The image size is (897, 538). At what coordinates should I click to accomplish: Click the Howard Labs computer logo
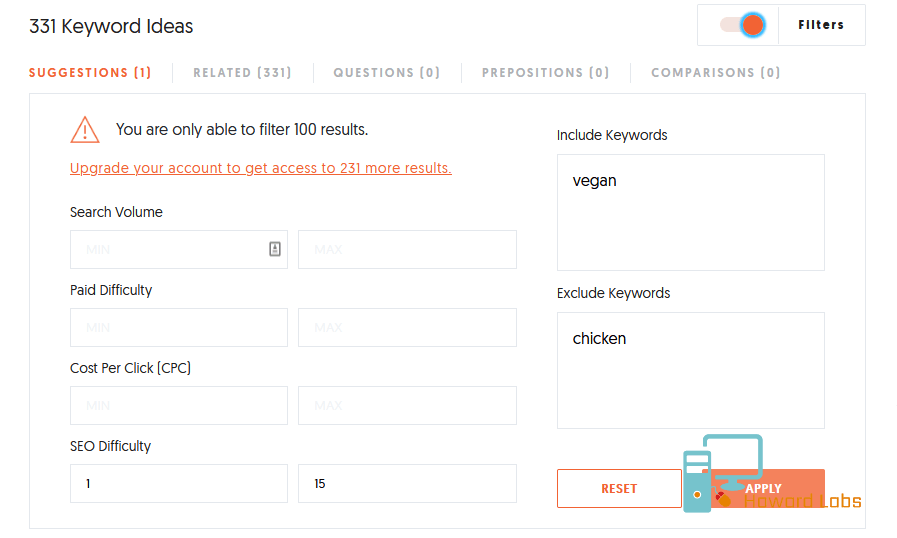coord(723,473)
